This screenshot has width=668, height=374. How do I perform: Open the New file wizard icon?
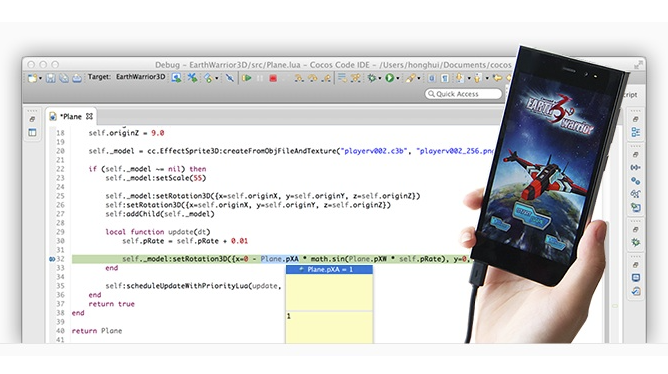[32, 78]
